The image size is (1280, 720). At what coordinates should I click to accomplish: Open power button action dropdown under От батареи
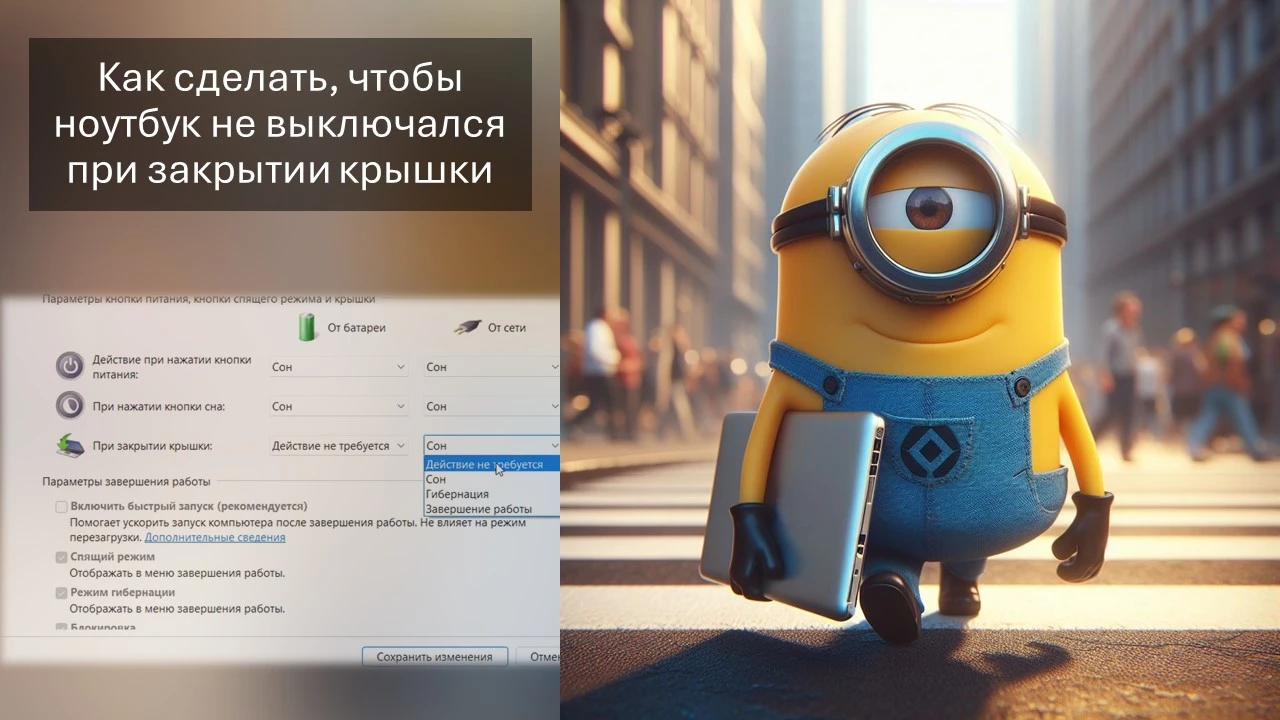(339, 367)
